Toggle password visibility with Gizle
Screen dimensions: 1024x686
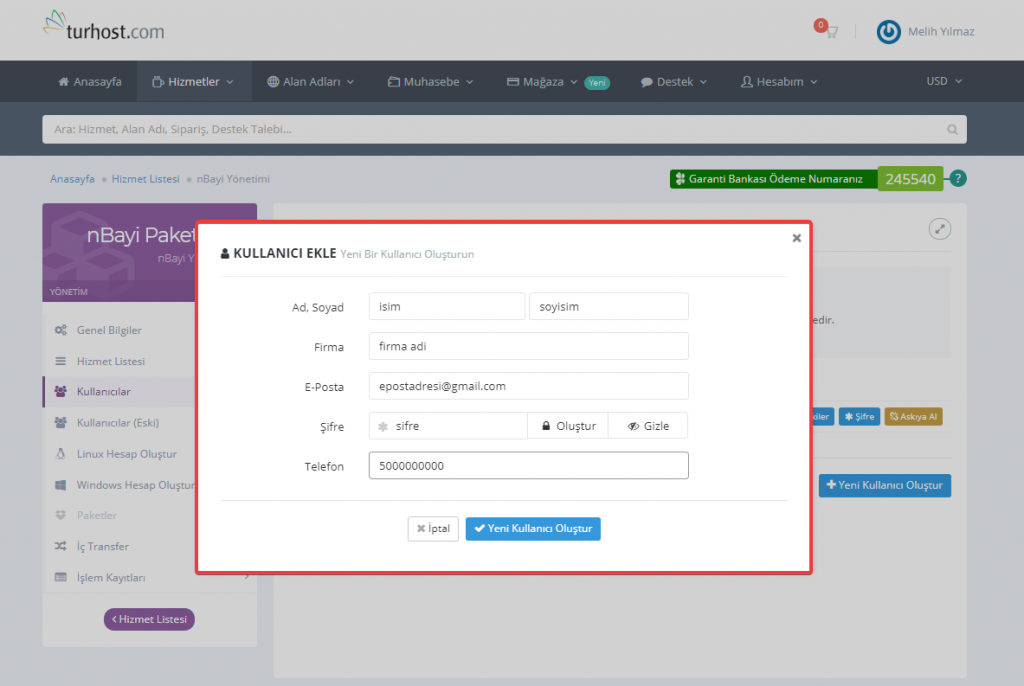coord(648,426)
